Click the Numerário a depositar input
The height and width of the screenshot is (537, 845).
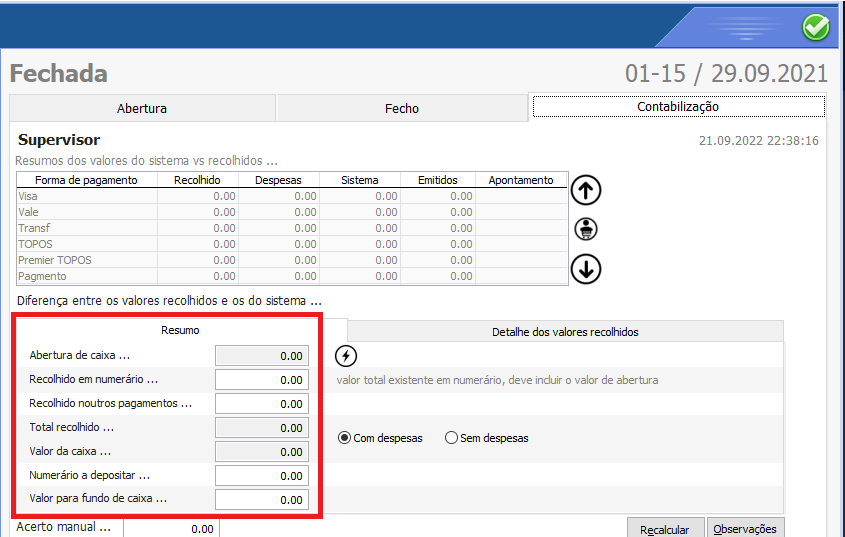[262, 476]
